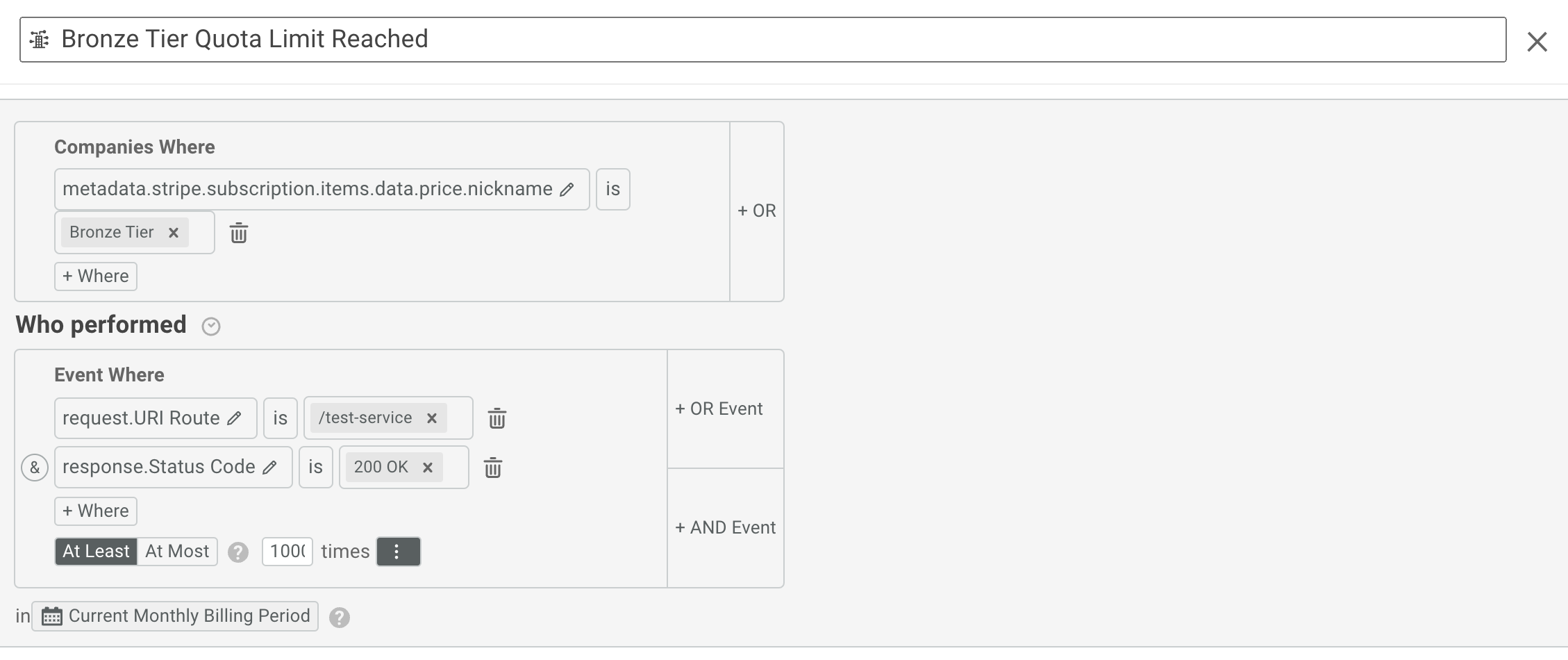Edit the response.Status Code field
This screenshot has height=660, width=1568.
tap(269, 468)
